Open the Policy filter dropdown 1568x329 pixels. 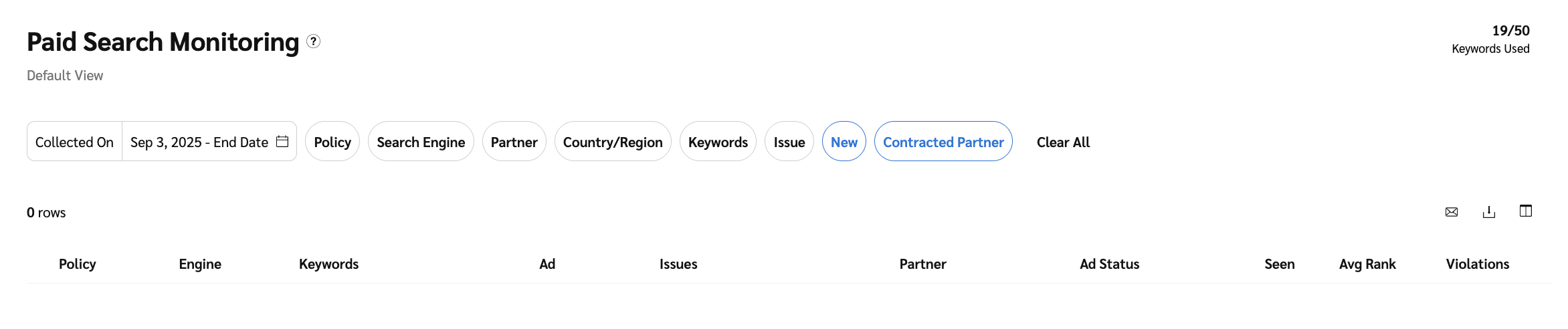click(332, 142)
